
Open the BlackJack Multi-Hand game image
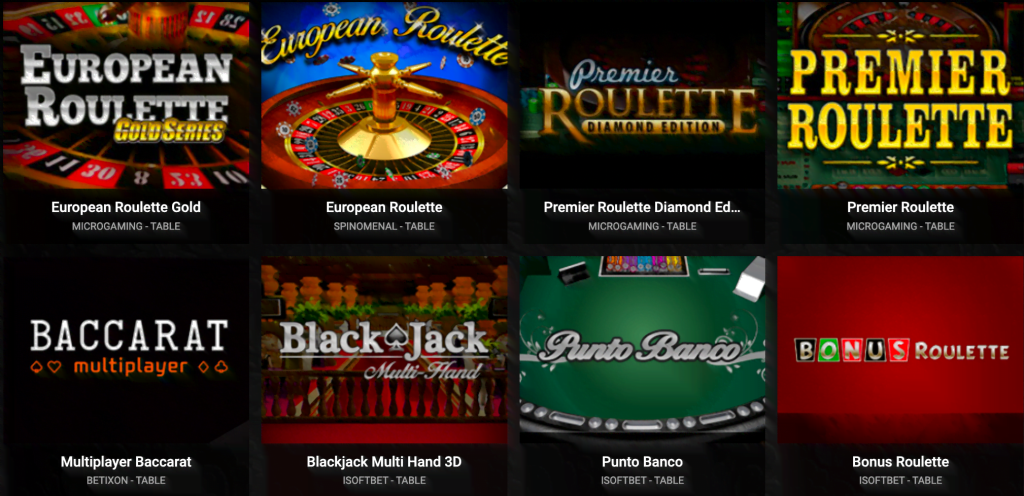384,350
